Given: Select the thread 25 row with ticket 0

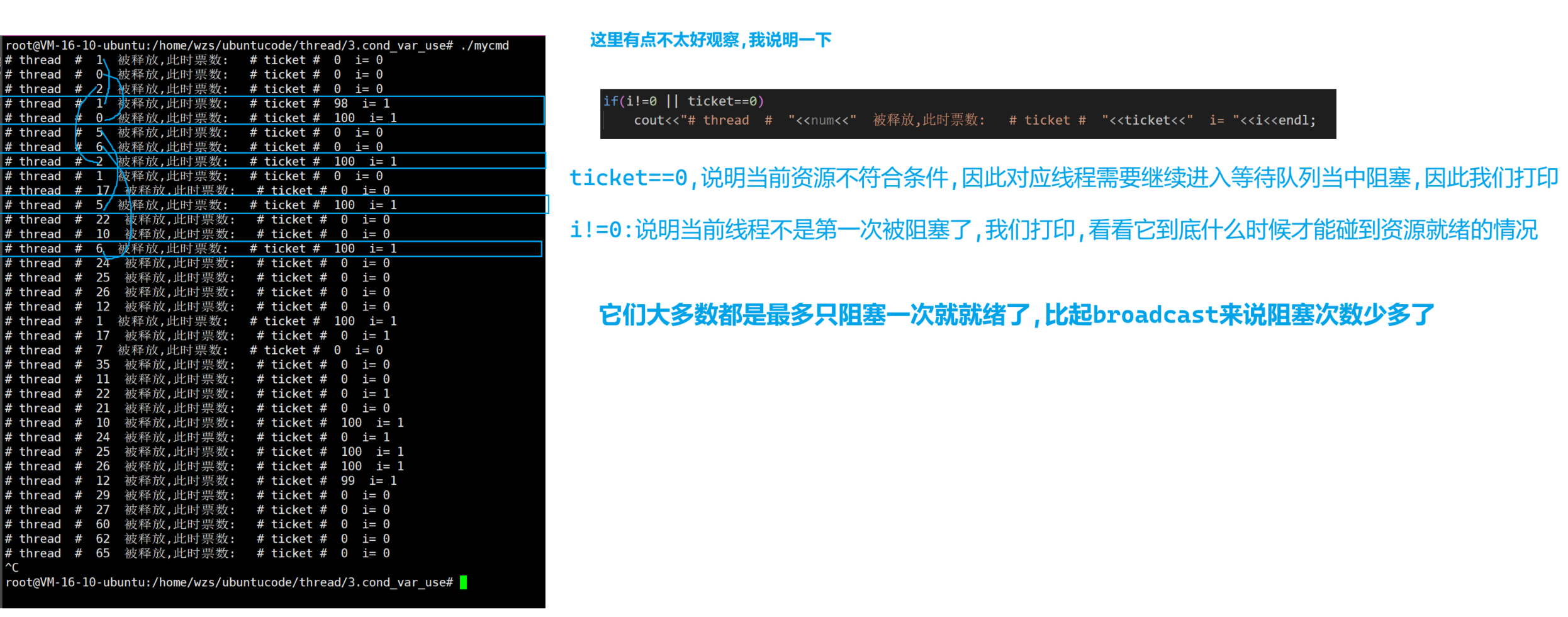Looking at the screenshot, I should point(198,278).
